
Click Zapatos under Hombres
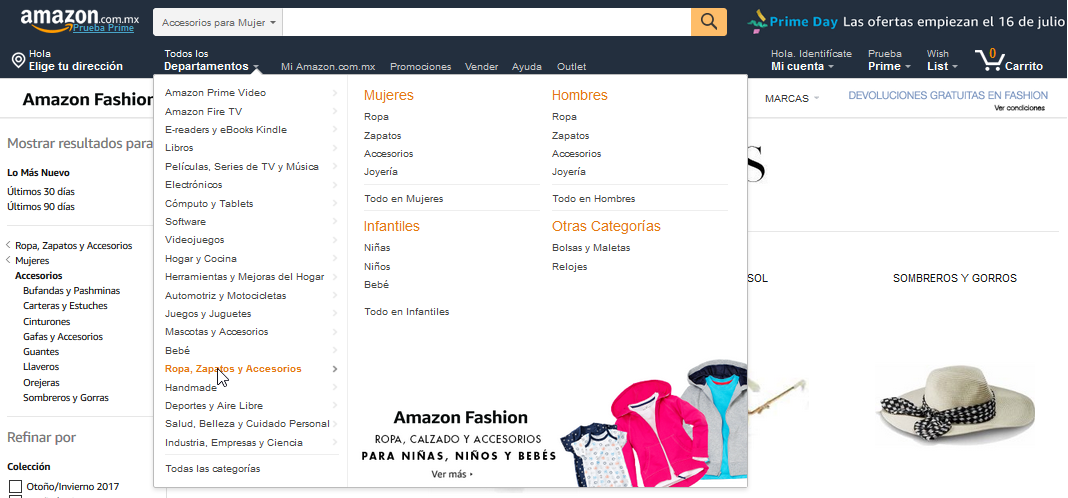(x=571, y=136)
